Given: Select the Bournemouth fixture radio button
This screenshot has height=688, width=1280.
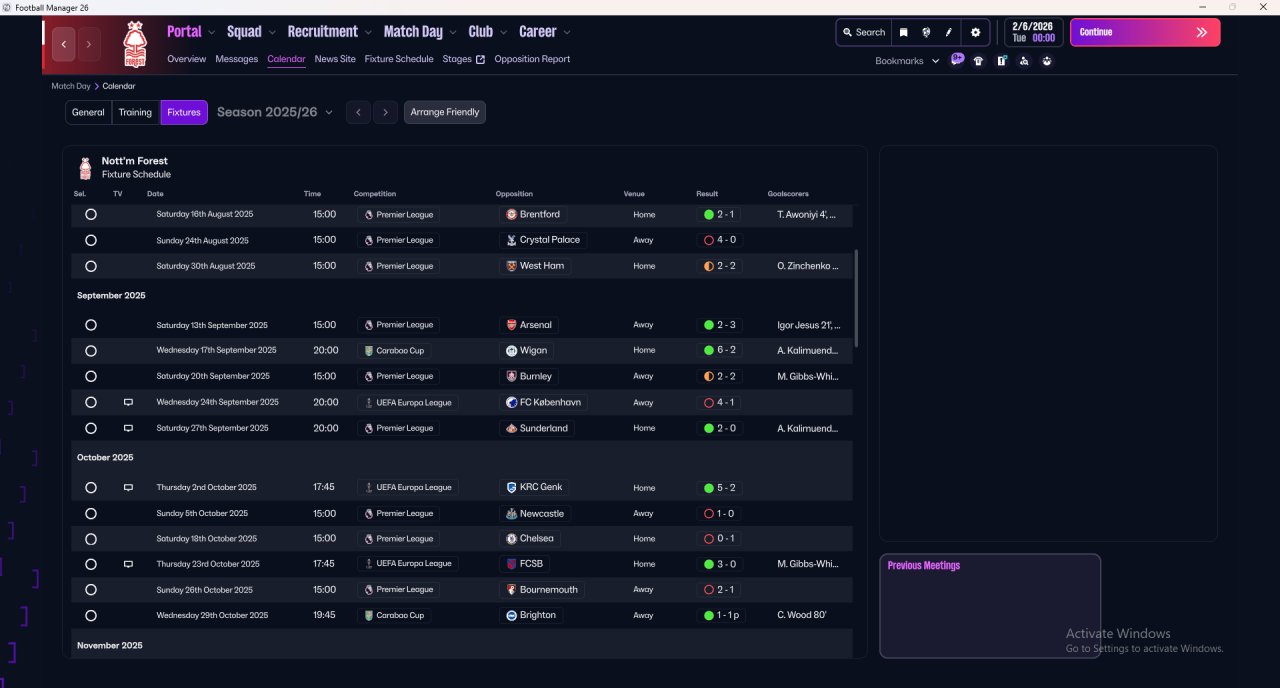Looking at the screenshot, I should click(x=91, y=590).
